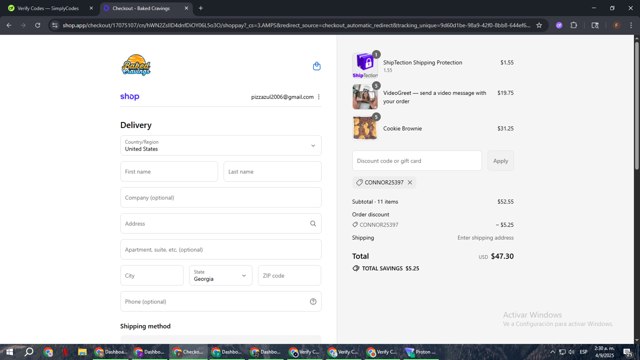Screen dimensions: 640x360
Task: Click the Baked Cravings store logo
Action: click(136, 65)
